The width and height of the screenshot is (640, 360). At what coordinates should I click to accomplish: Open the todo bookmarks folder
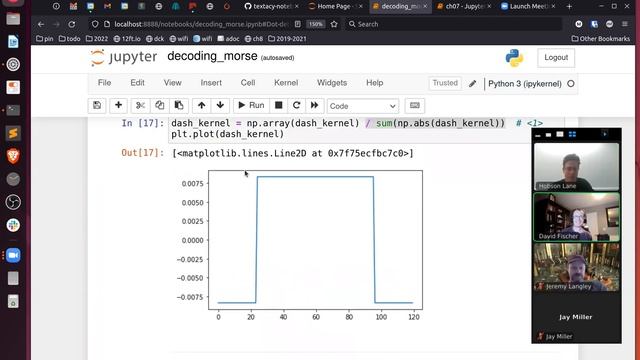point(69,39)
